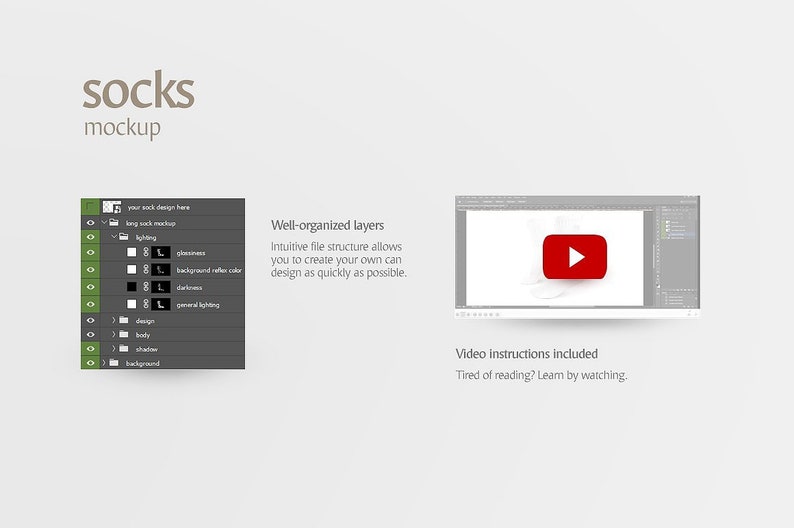Select the 'body' group name
Viewport: 794px width, 528px height.
coord(143,335)
